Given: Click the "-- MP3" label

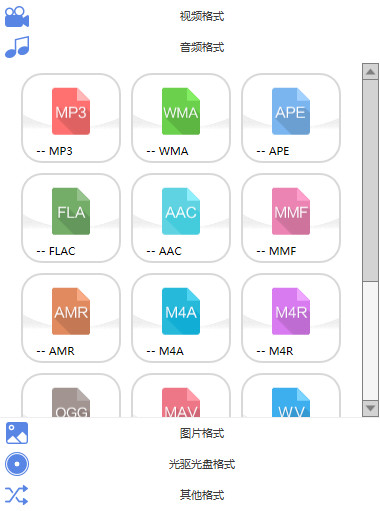Looking at the screenshot, I should coord(54,151).
